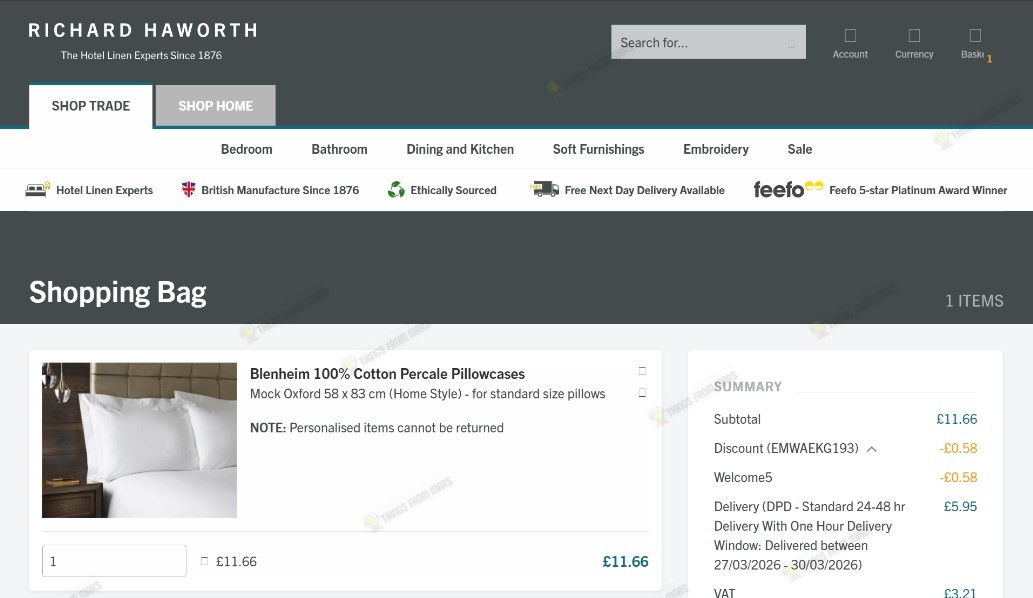Image resolution: width=1033 pixels, height=598 pixels.
Task: Open the Dining and Kitchen menu
Action: [x=460, y=150]
